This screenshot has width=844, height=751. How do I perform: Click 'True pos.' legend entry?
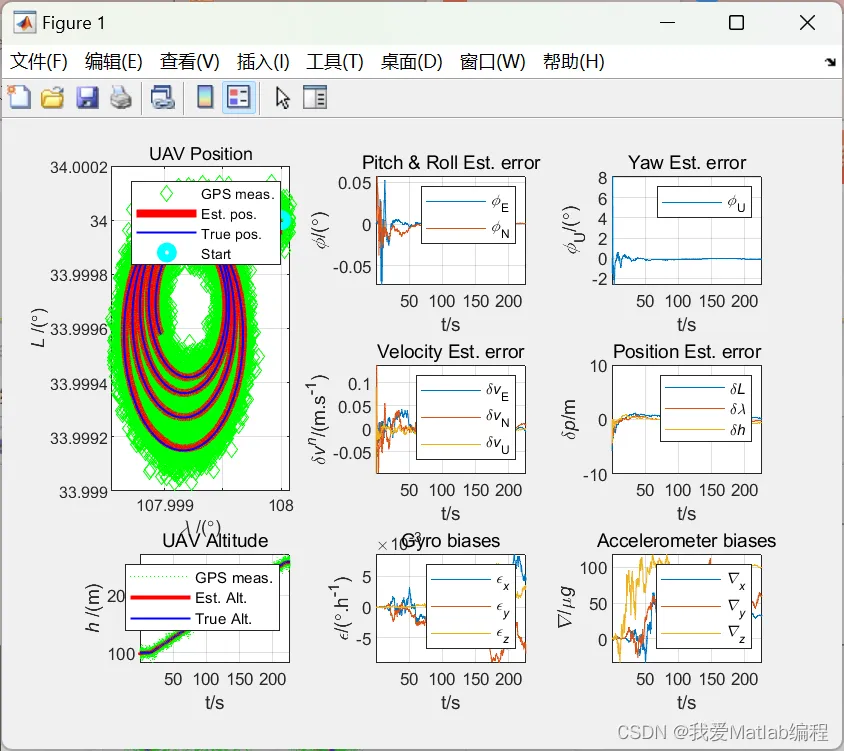[x=231, y=234]
